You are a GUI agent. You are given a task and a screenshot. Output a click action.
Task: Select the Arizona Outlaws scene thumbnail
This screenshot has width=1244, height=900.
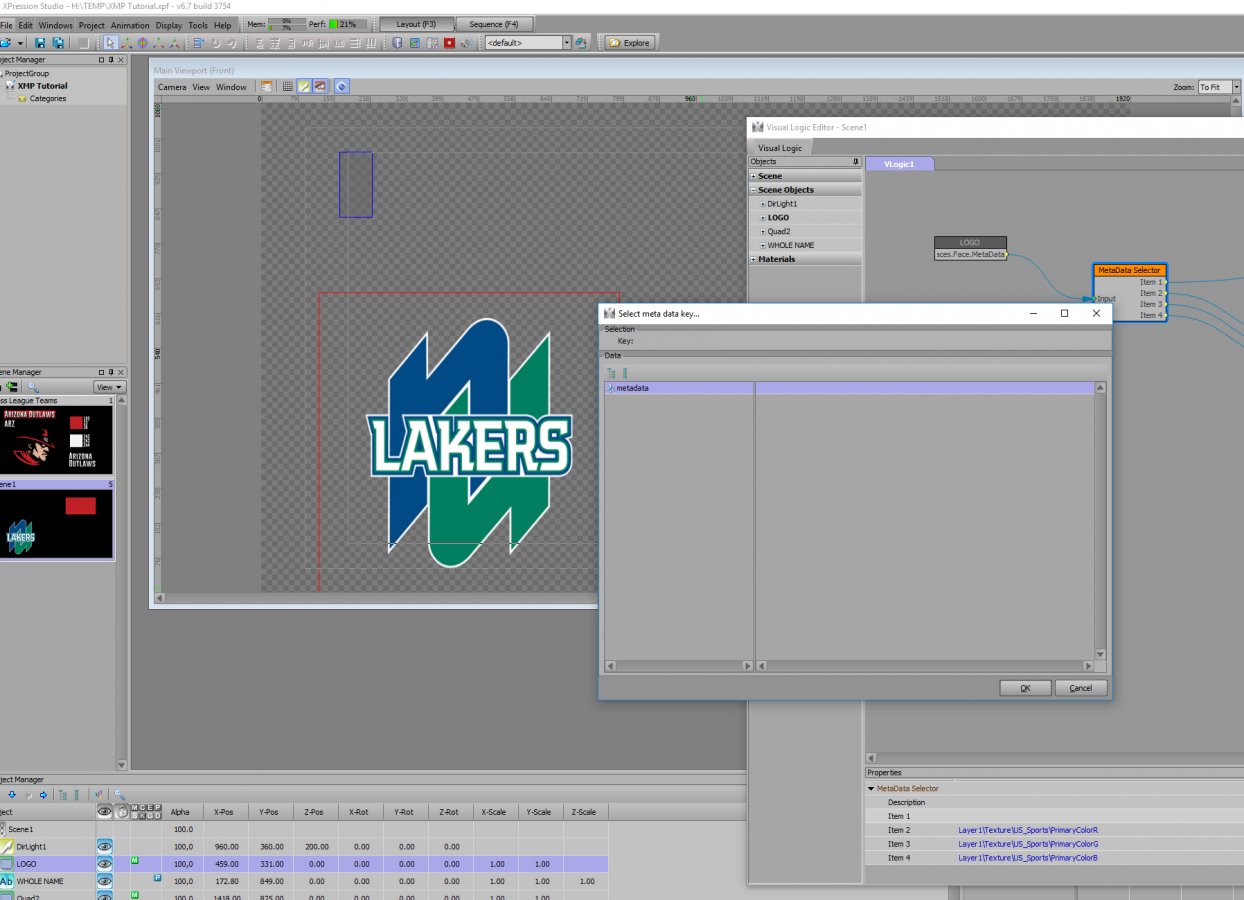point(56,440)
